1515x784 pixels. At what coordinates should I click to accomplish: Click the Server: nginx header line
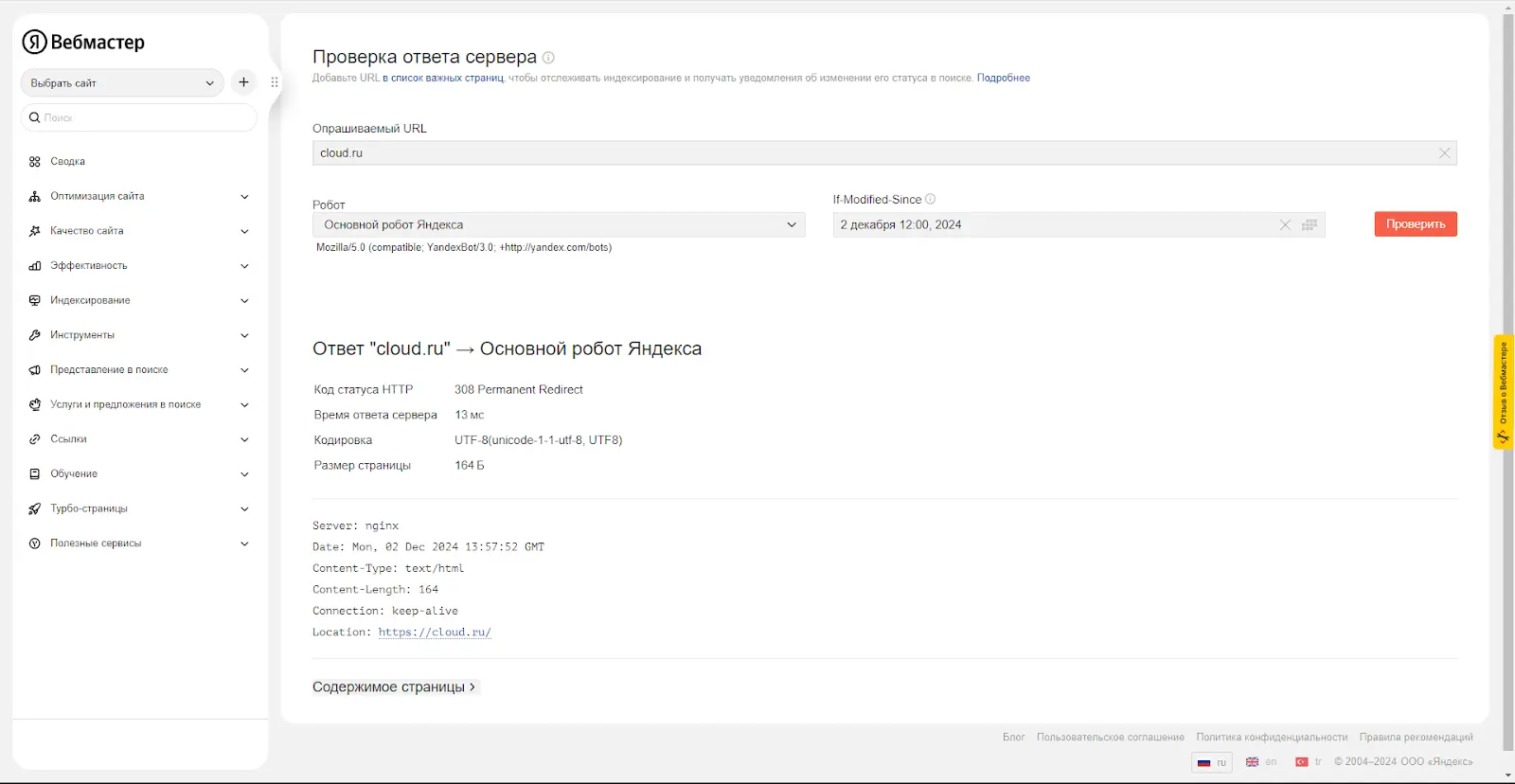356,526
